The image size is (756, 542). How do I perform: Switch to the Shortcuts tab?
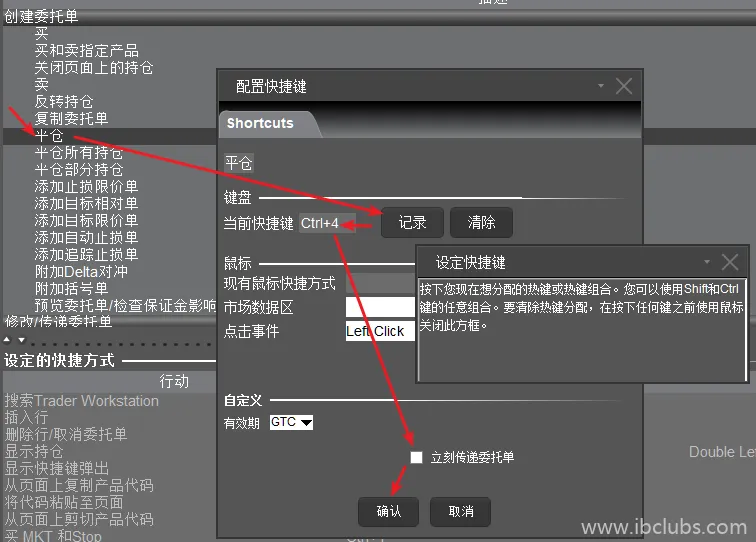pos(261,123)
